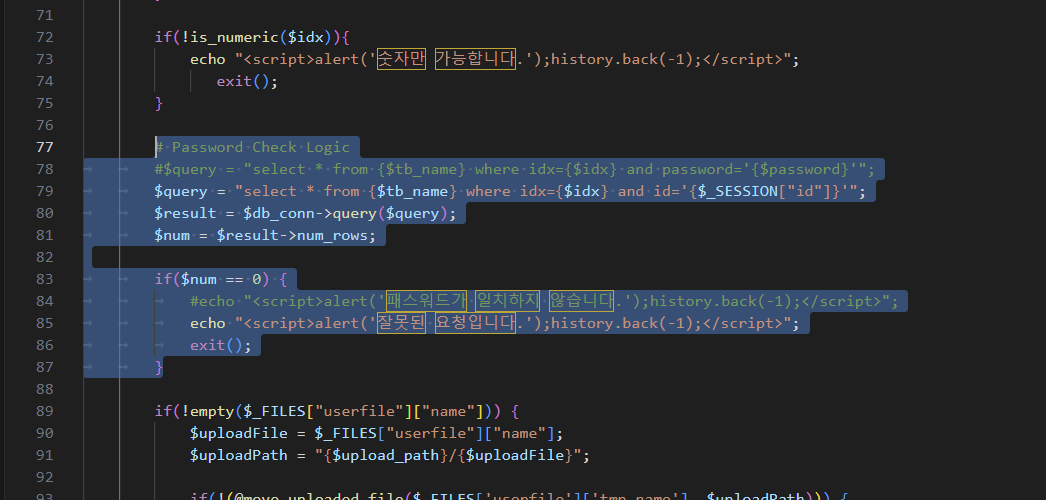The width and height of the screenshot is (1046, 500).
Task: Click line number 83 in the gutter
Action: (44, 279)
